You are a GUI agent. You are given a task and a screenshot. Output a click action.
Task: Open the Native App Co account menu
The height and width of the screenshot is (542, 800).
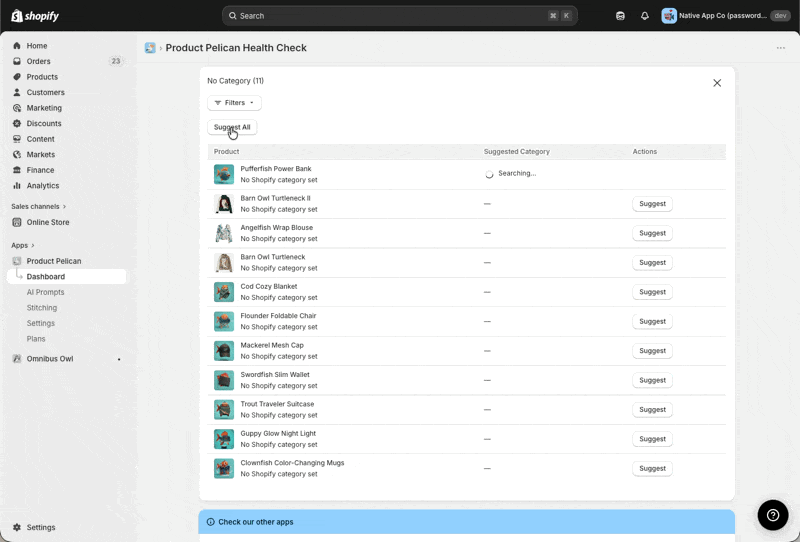(726, 16)
